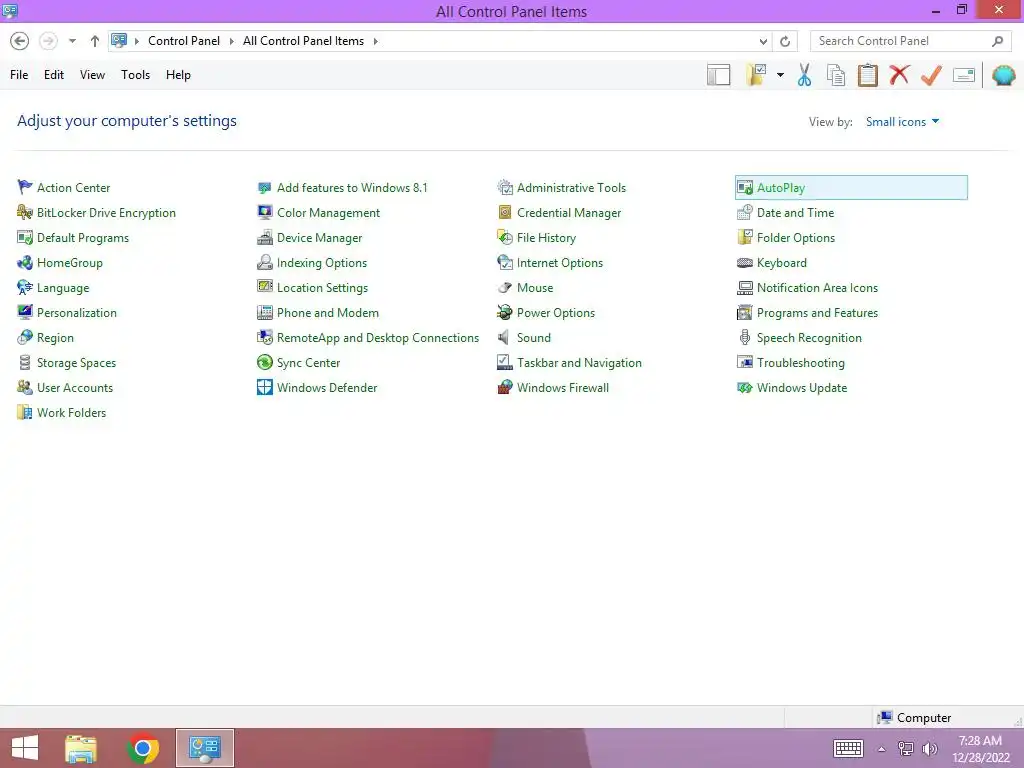Click the volume icon in system tray
The width and height of the screenshot is (1024, 768).
(930, 749)
